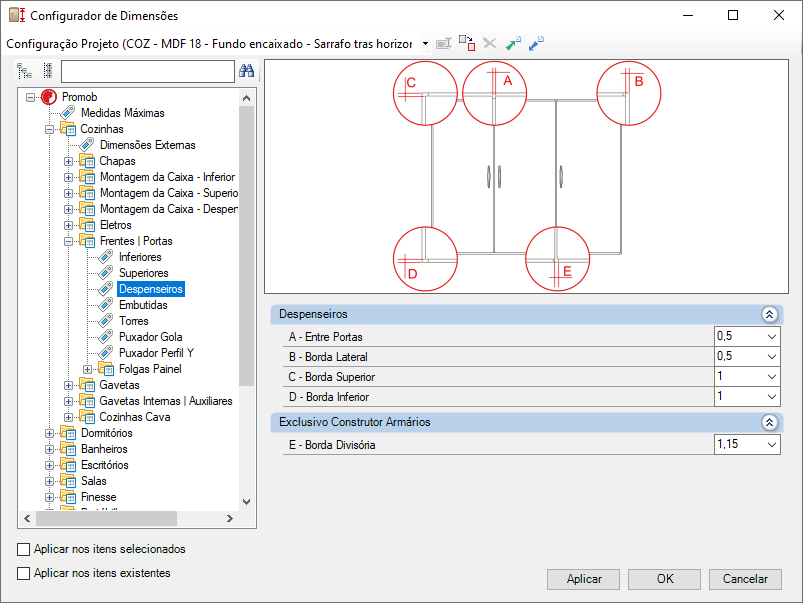Image resolution: width=803 pixels, height=603 pixels.
Task: Expand the Banheiros folder
Action: coord(49,449)
